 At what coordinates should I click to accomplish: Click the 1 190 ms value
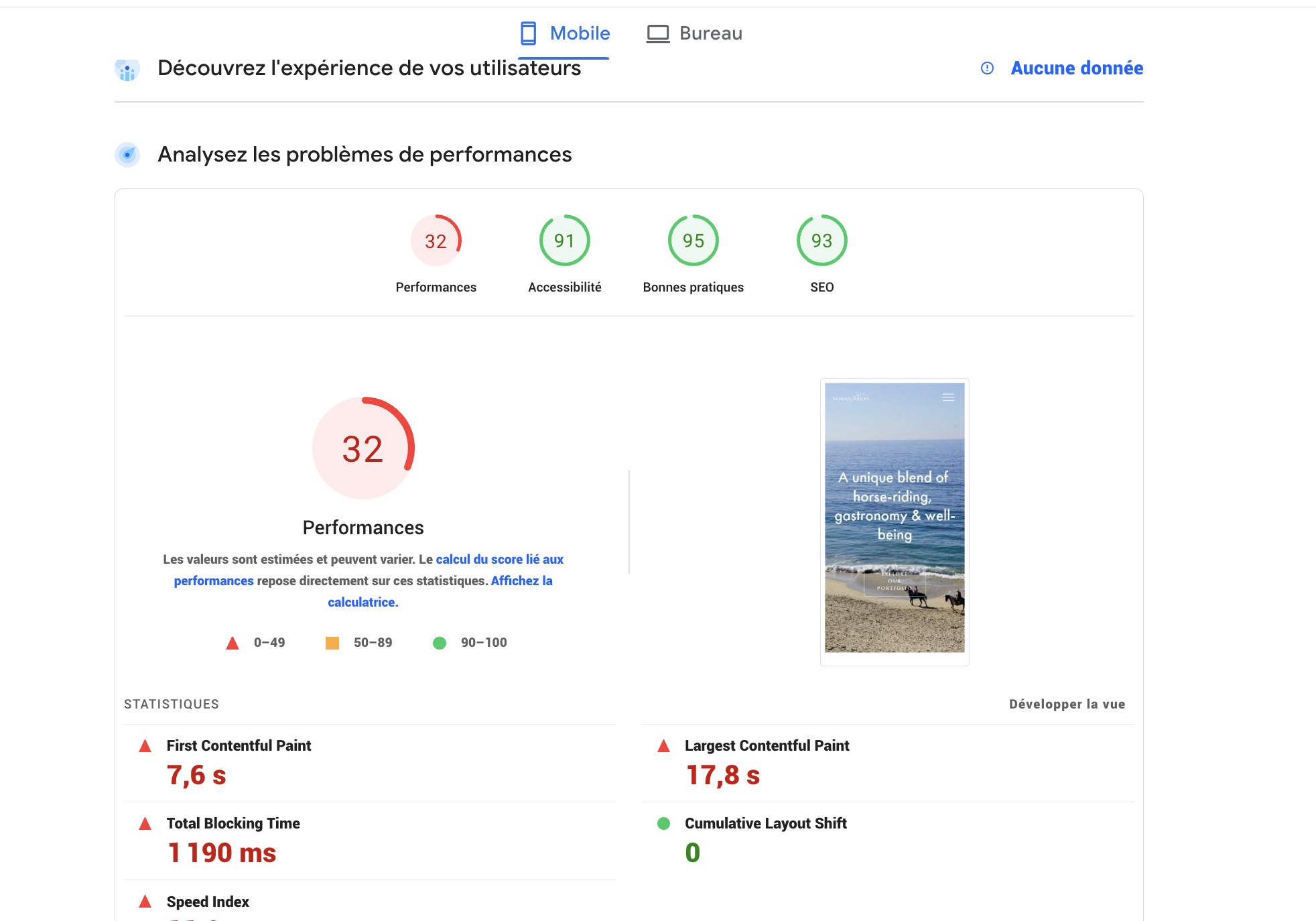click(x=222, y=853)
